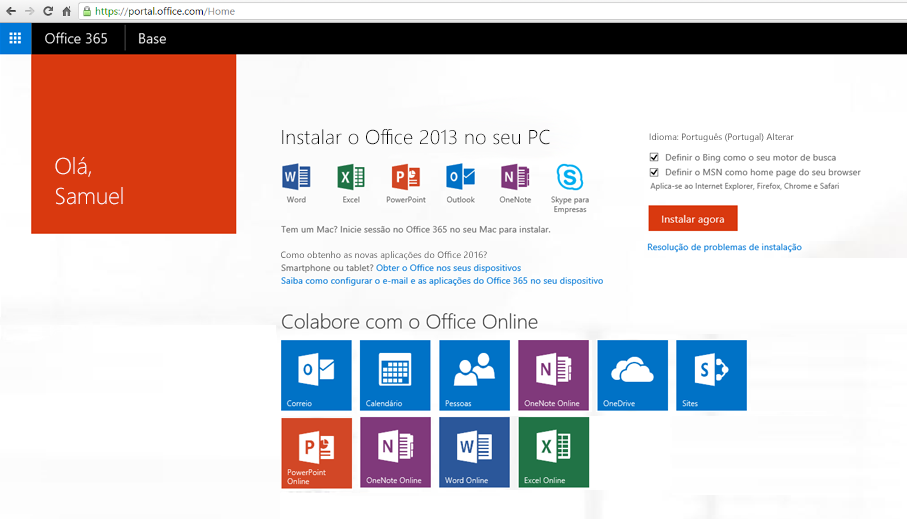Open the Calendário tile

click(395, 375)
